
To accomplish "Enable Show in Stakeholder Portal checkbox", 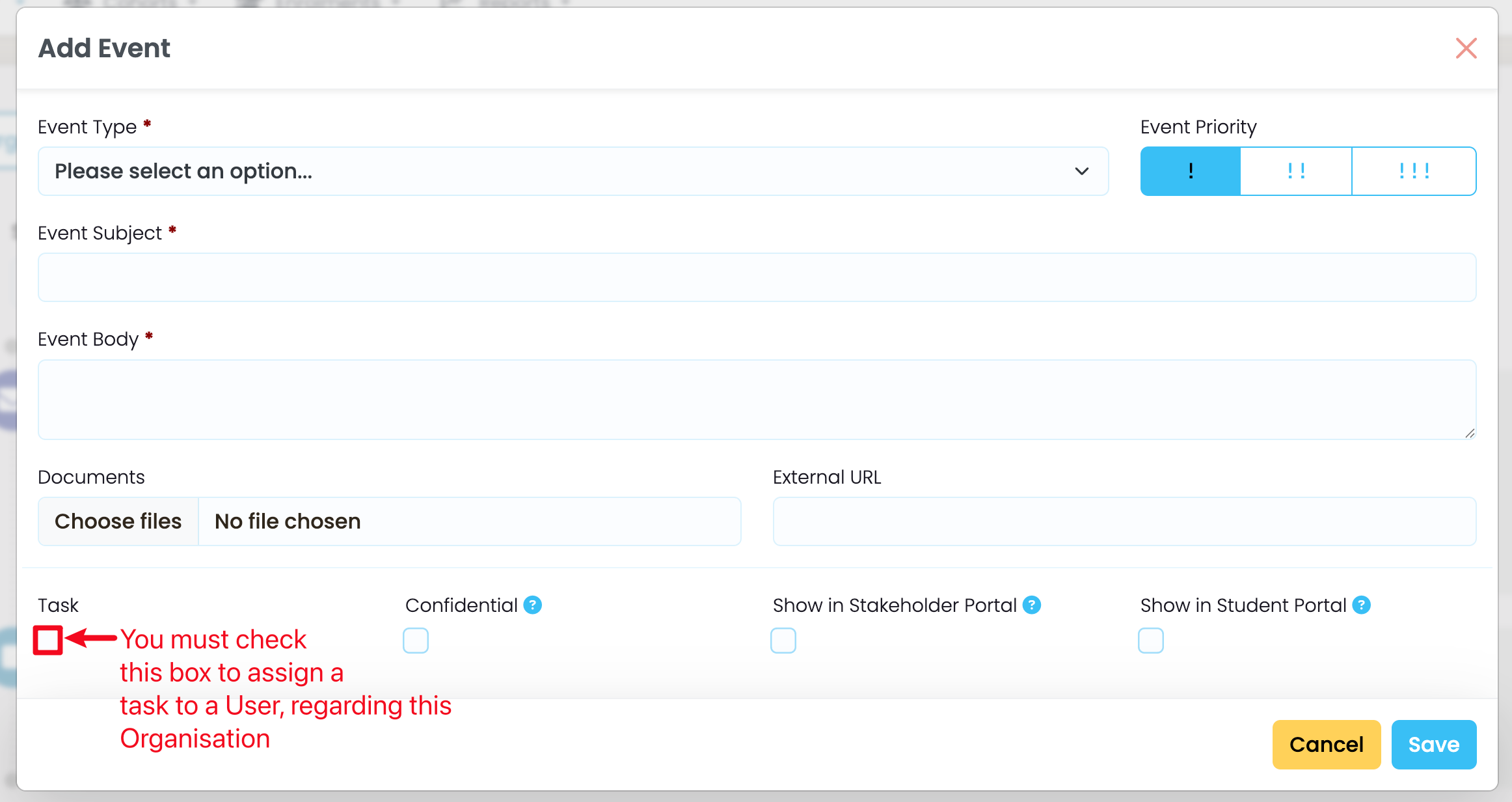I will click(783, 641).
